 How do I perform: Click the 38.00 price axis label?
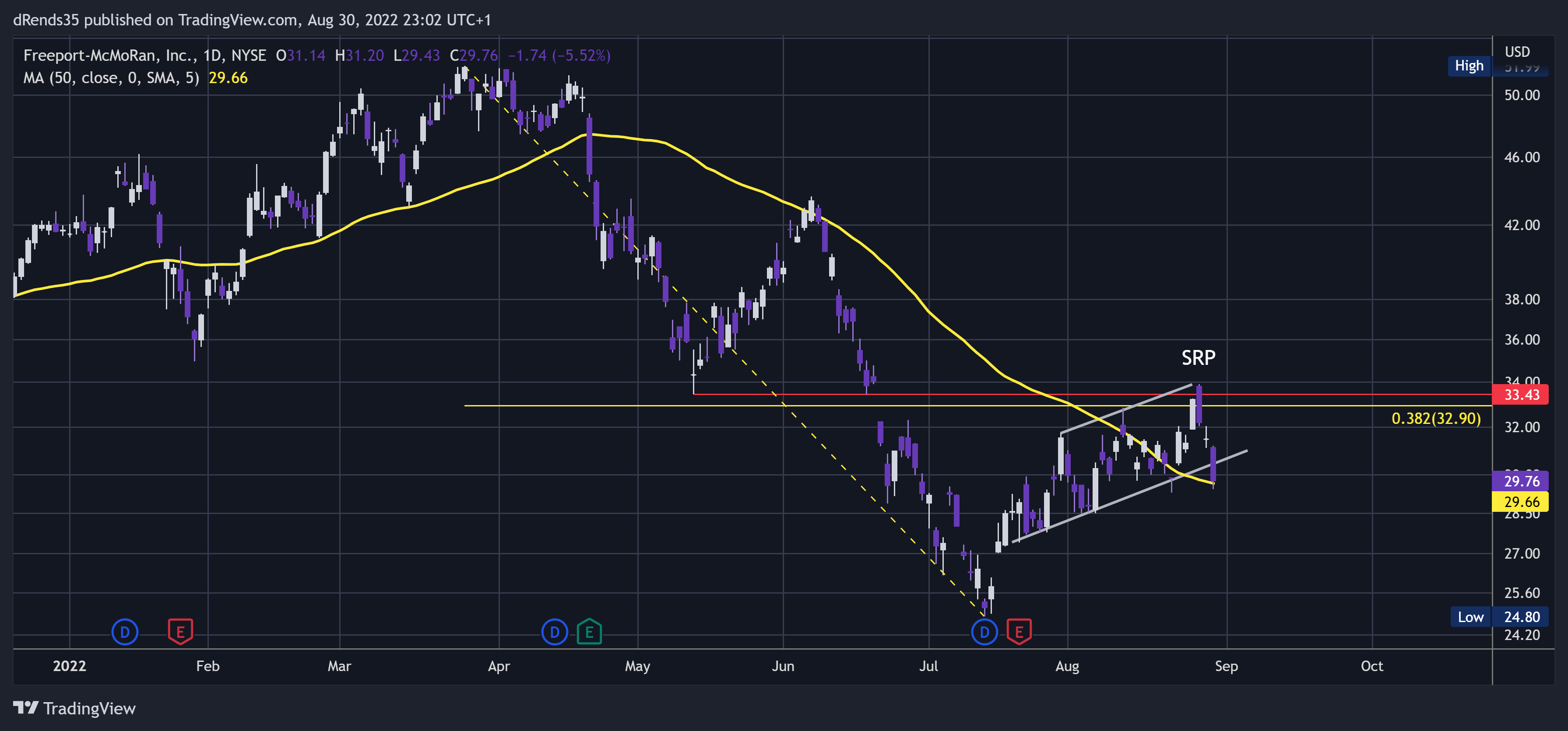(x=1522, y=299)
